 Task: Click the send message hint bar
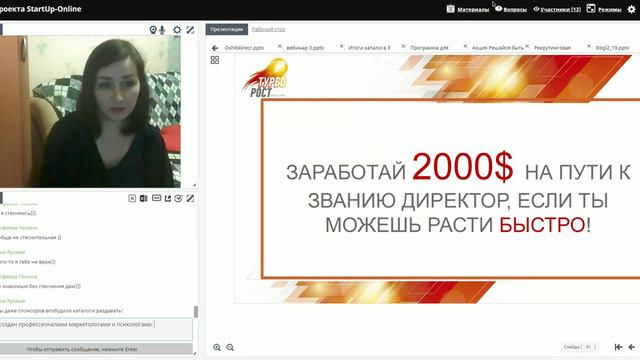96,349
